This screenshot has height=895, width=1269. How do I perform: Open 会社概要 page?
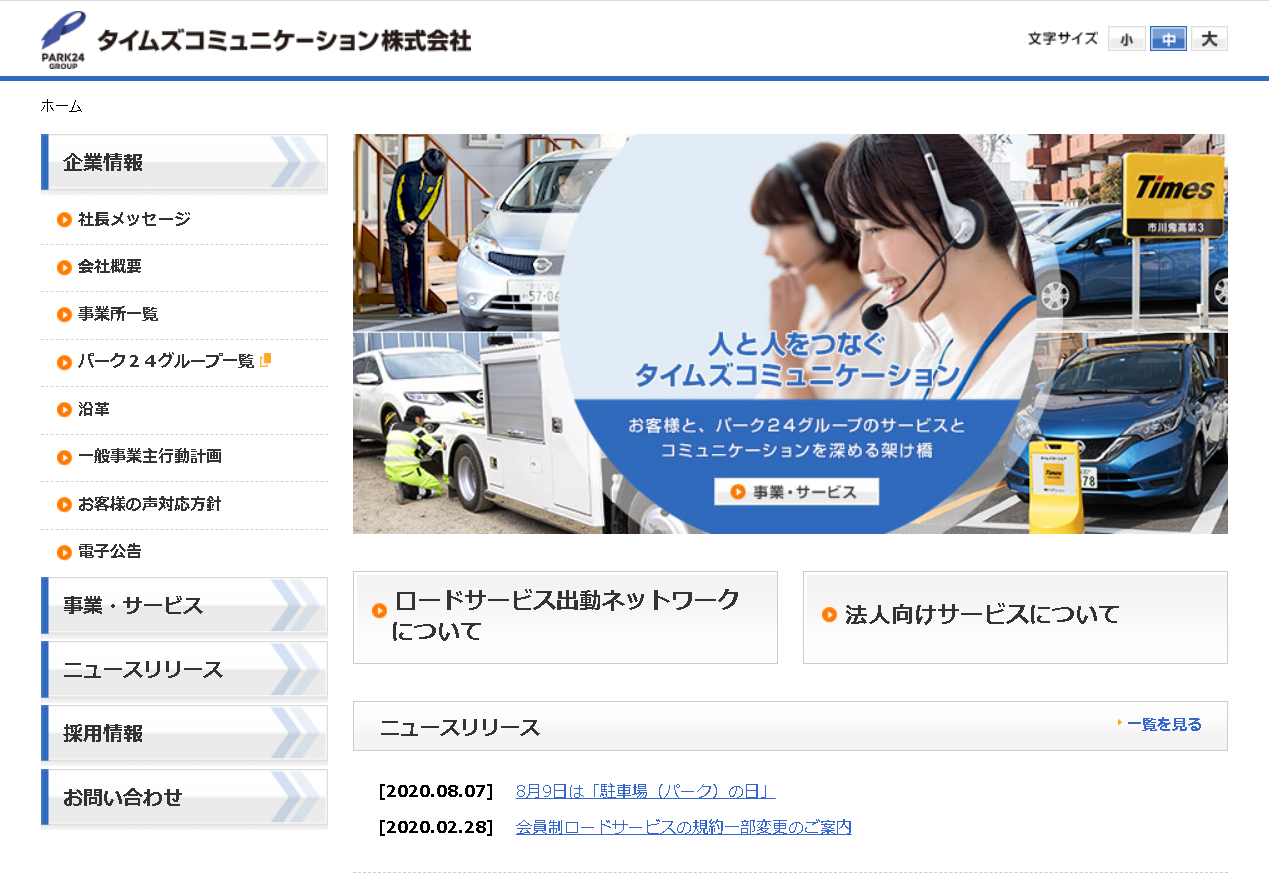pyautogui.click(x=110, y=267)
